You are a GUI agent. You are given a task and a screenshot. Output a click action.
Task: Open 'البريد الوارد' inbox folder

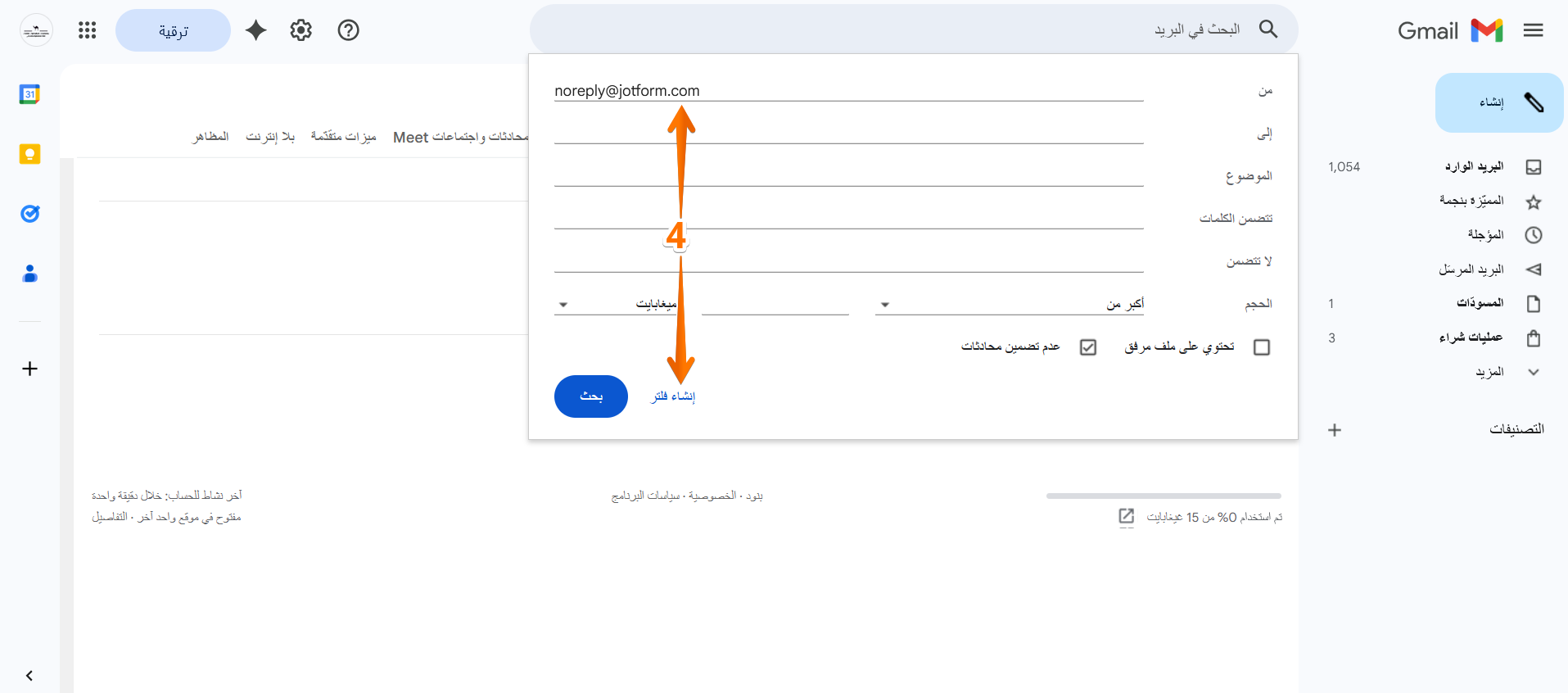click(1474, 167)
